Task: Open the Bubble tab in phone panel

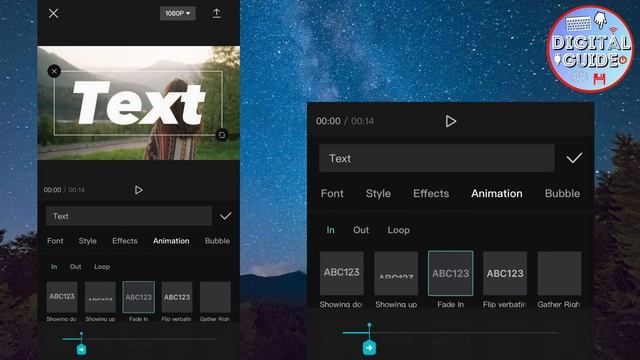Action: coord(217,241)
